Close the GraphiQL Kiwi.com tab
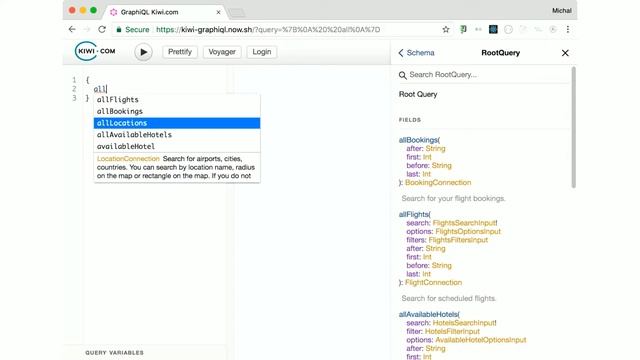640x360 pixels. click(218, 12)
